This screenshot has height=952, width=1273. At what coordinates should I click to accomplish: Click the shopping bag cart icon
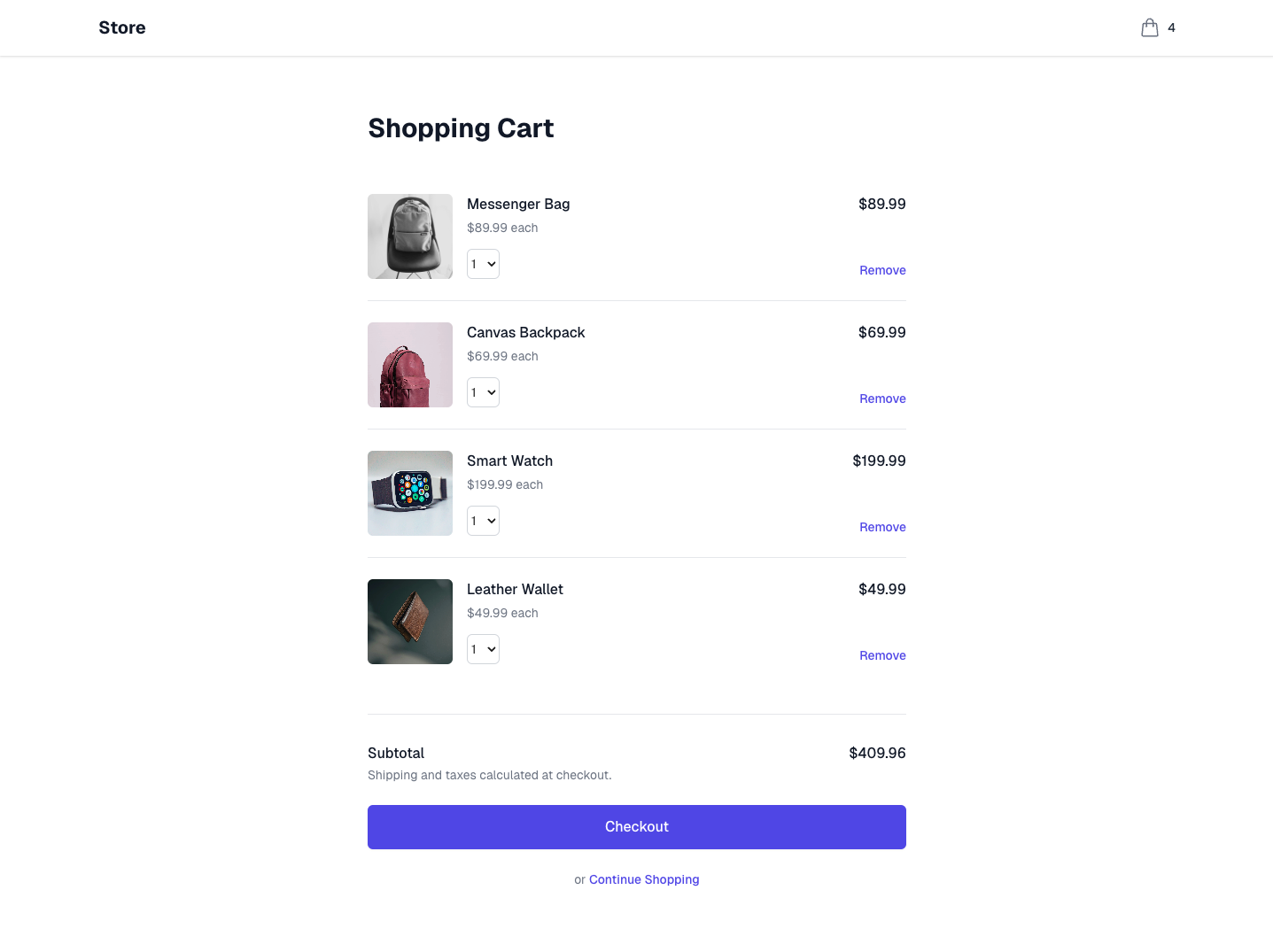(x=1150, y=28)
